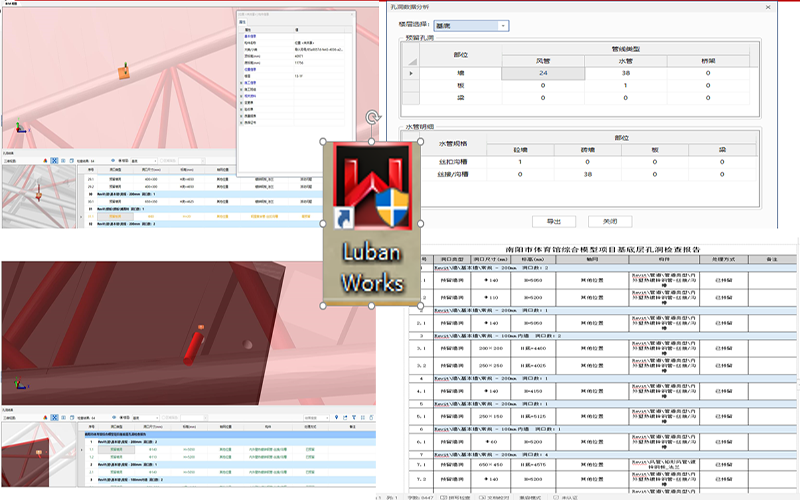The width and height of the screenshot is (800, 500).
Task: Open floor dropdown in lower hole-list toolbar
Action: 146,418
